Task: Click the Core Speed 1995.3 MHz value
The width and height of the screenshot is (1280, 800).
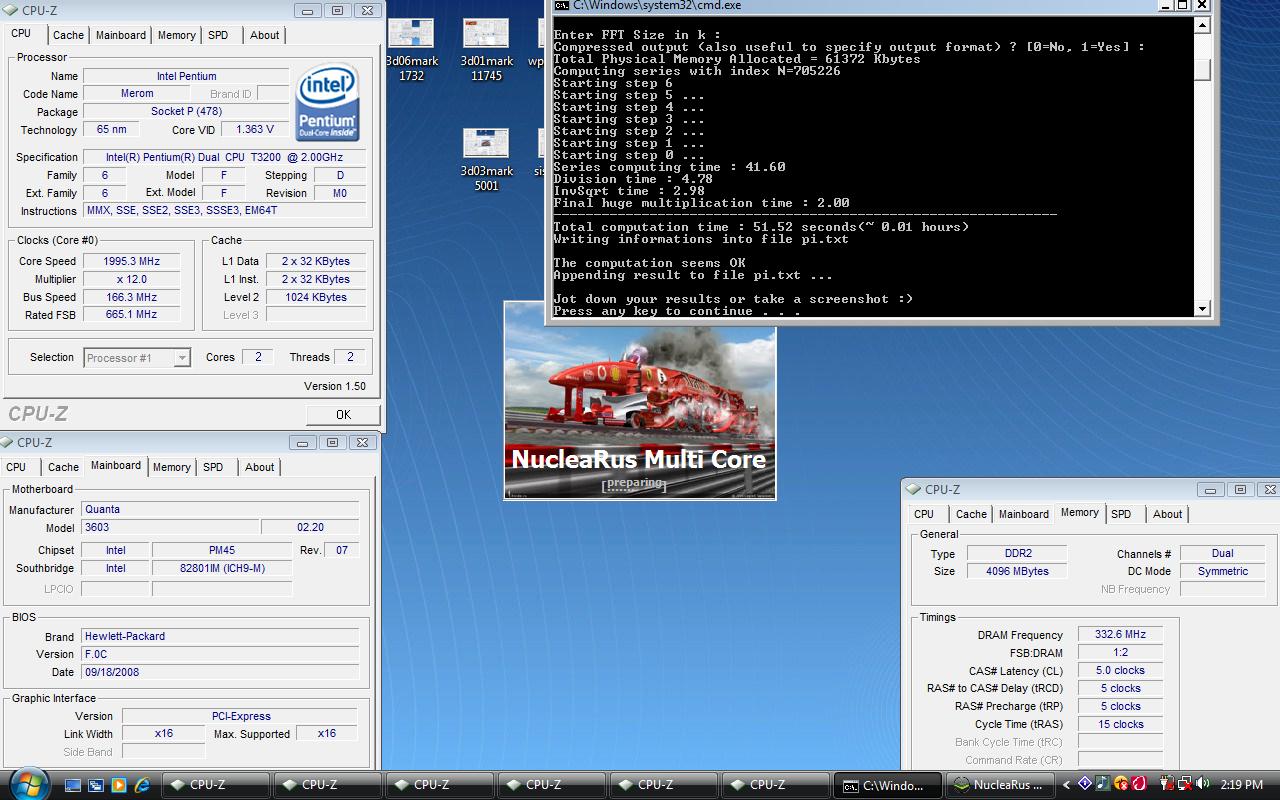Action: (x=130, y=261)
